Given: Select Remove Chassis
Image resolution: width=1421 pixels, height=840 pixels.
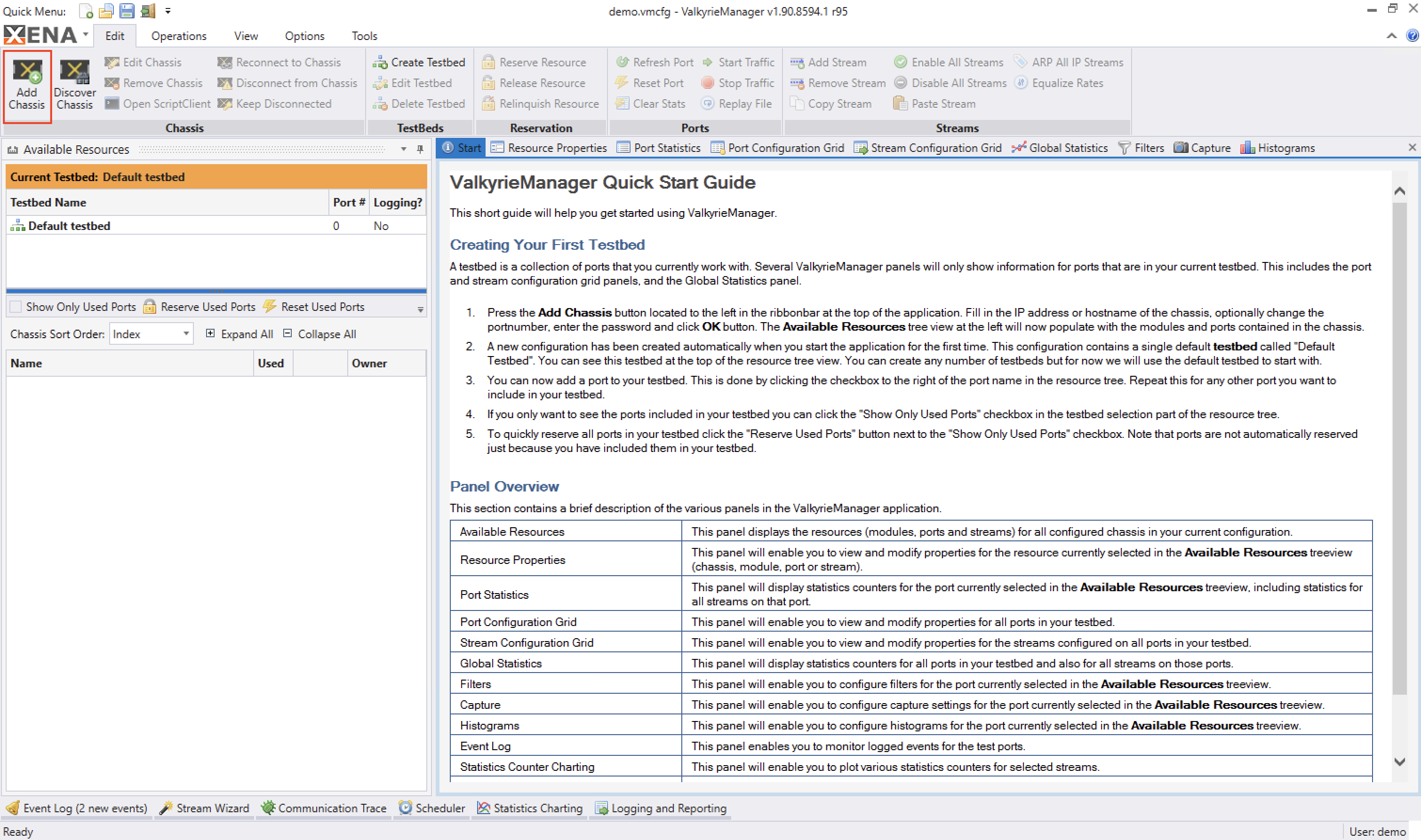Looking at the screenshot, I should (x=153, y=83).
